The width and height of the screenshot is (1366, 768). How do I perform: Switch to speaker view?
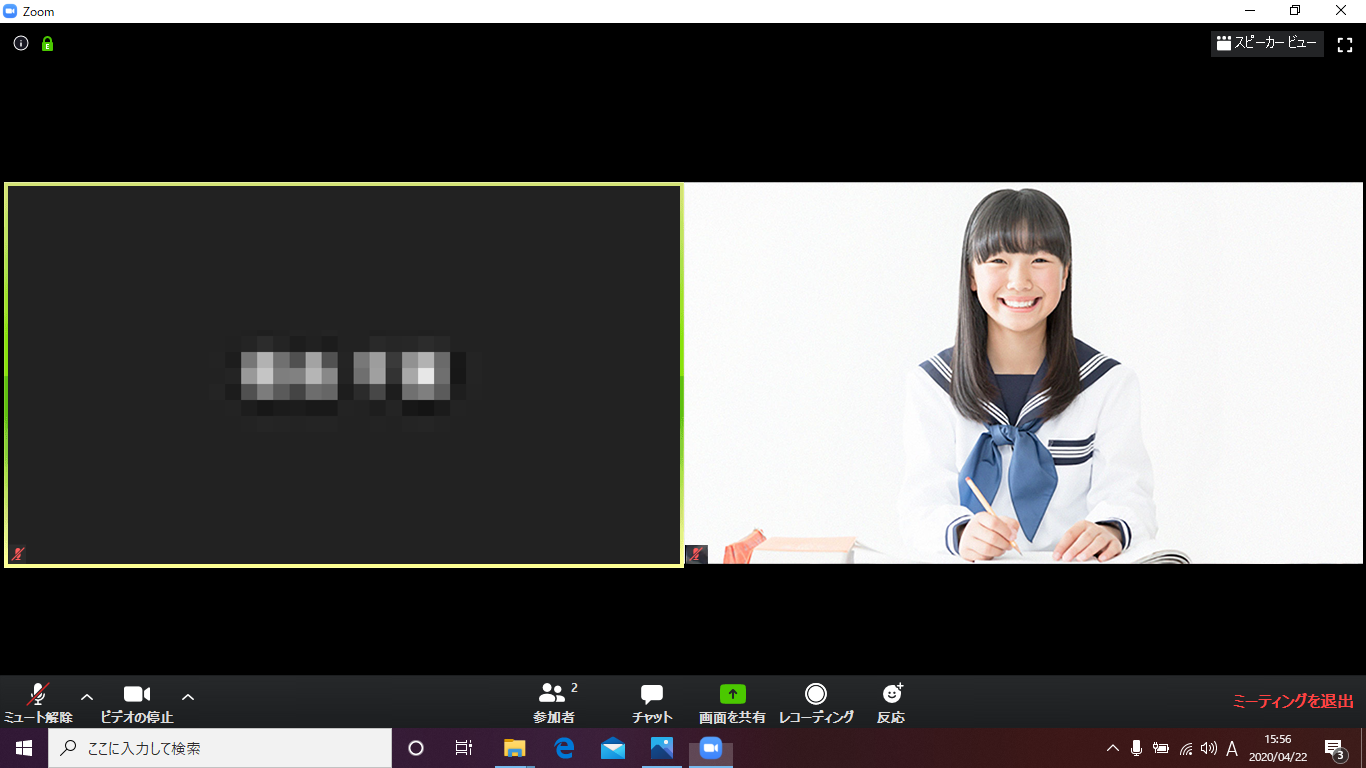(1266, 43)
